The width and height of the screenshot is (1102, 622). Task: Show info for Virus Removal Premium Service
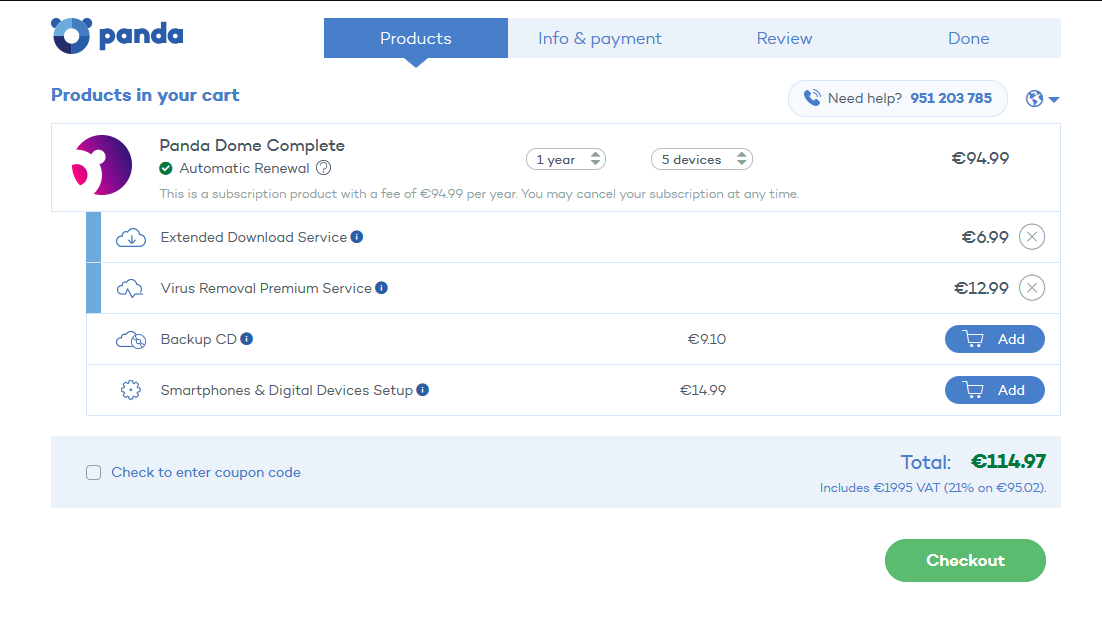coord(382,287)
